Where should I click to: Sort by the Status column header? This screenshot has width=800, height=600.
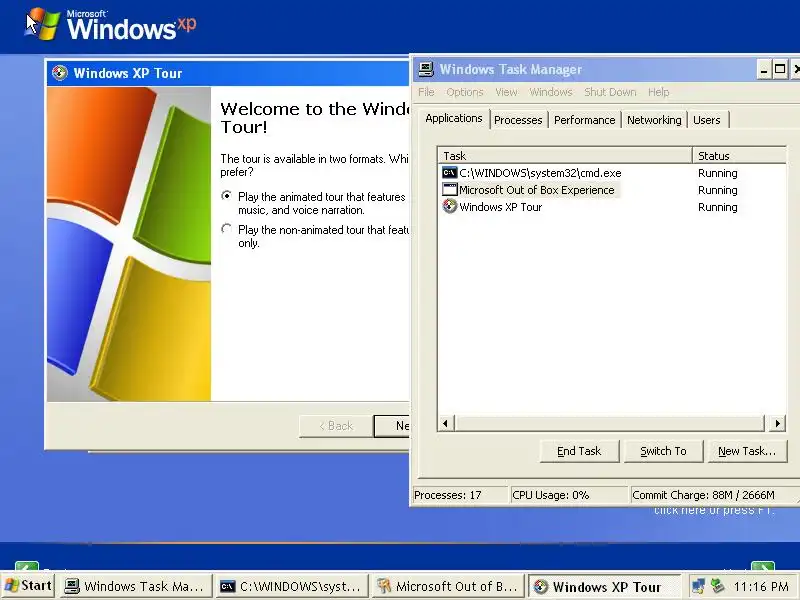(739, 156)
